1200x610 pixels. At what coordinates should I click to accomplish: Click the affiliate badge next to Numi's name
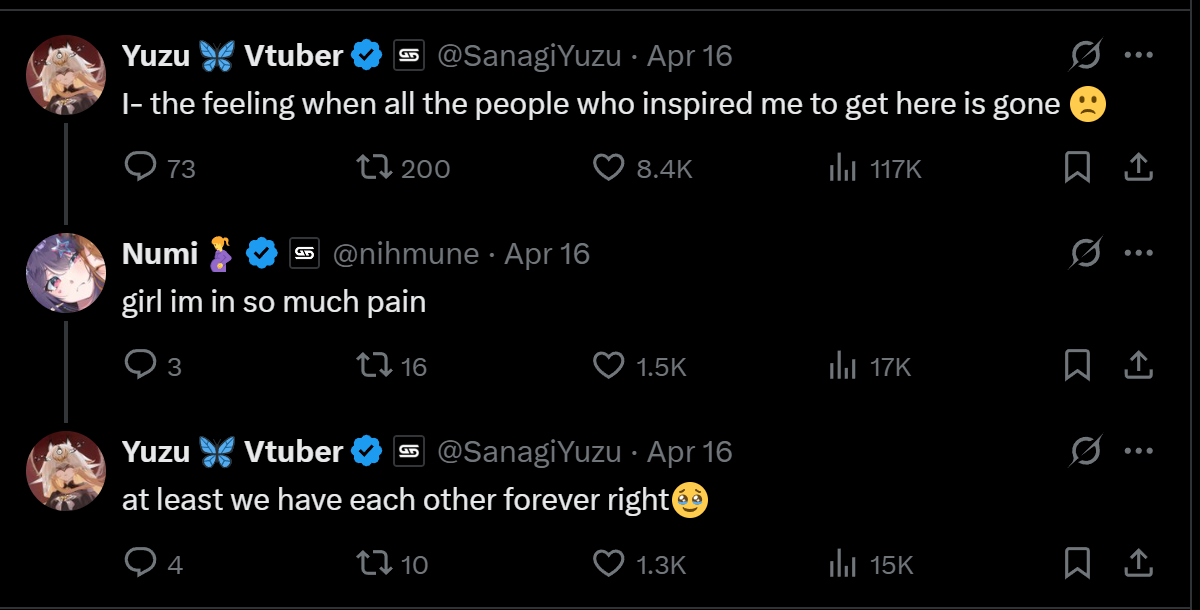pyautogui.click(x=304, y=254)
